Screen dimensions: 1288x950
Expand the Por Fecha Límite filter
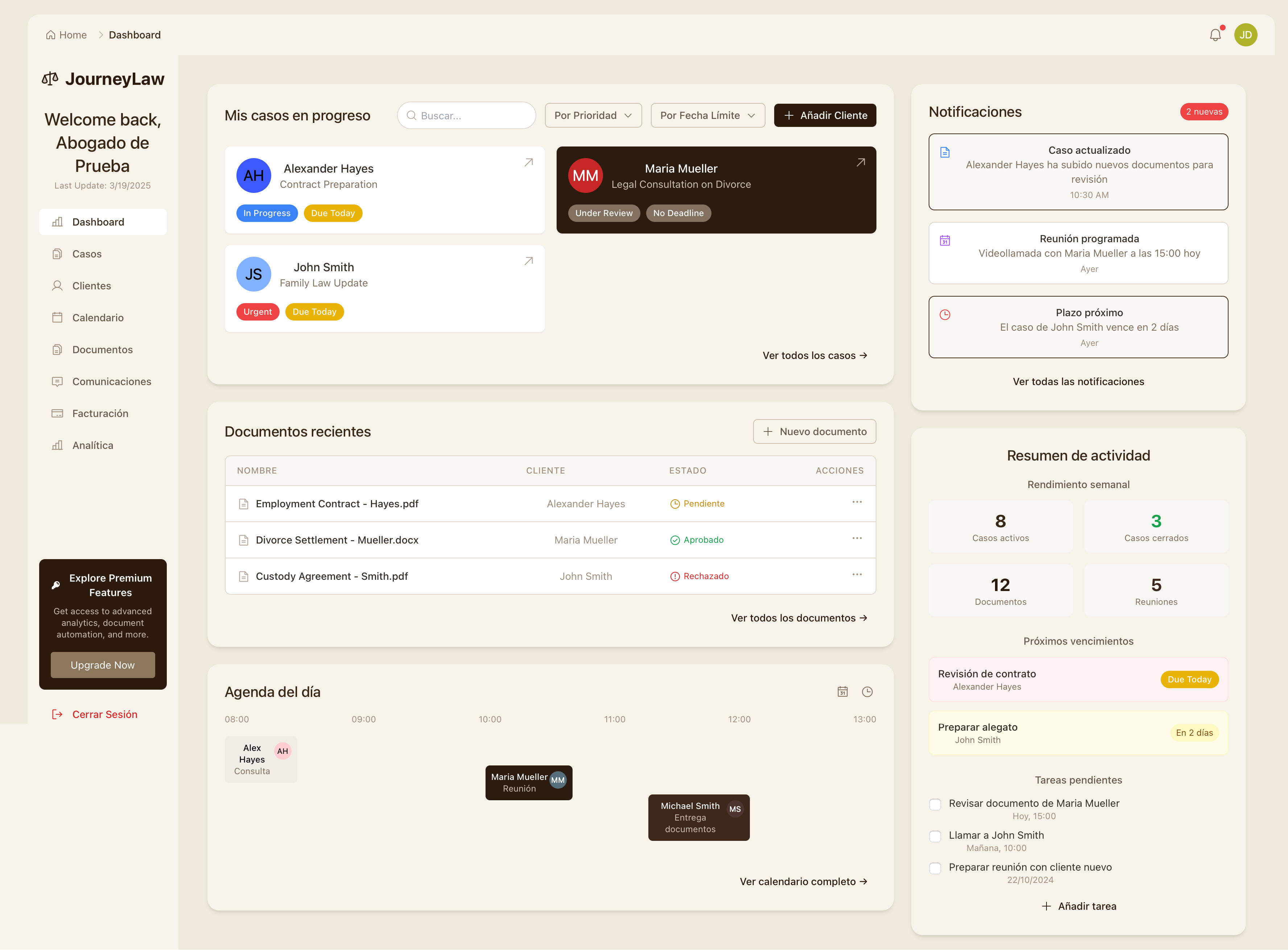[708, 115]
